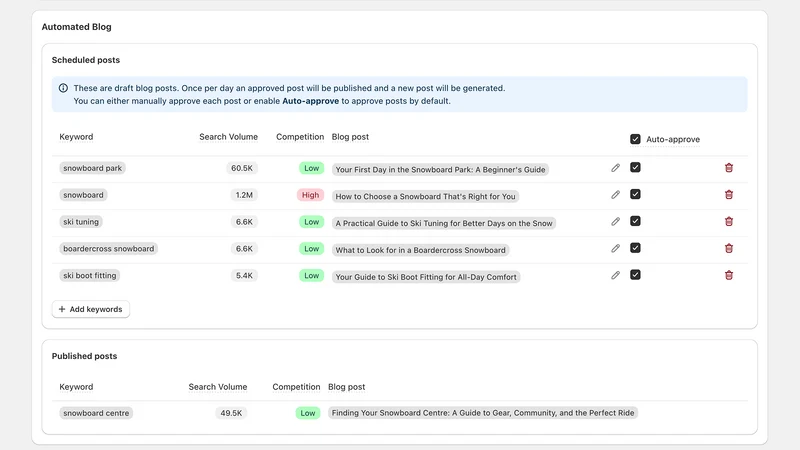Uncheck approval for How to Choose a Snowboard
Screen dimensions: 800x450
click(635, 194)
